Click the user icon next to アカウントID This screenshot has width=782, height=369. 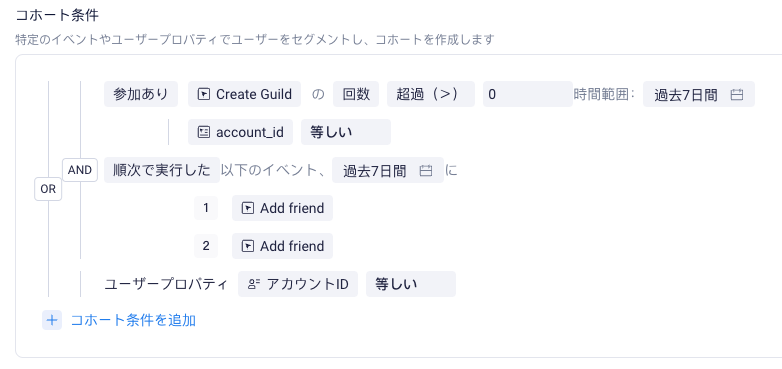coord(254,284)
